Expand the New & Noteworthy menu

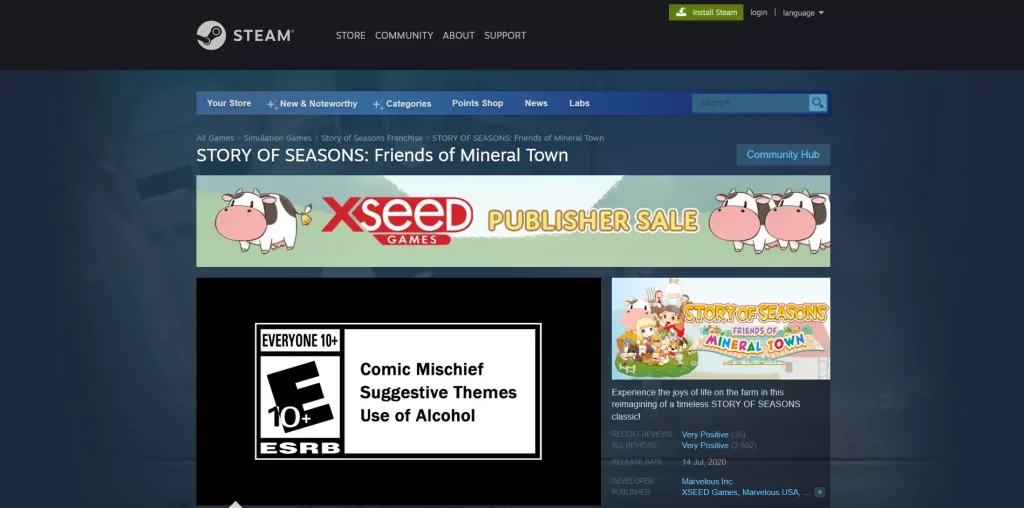pos(313,104)
